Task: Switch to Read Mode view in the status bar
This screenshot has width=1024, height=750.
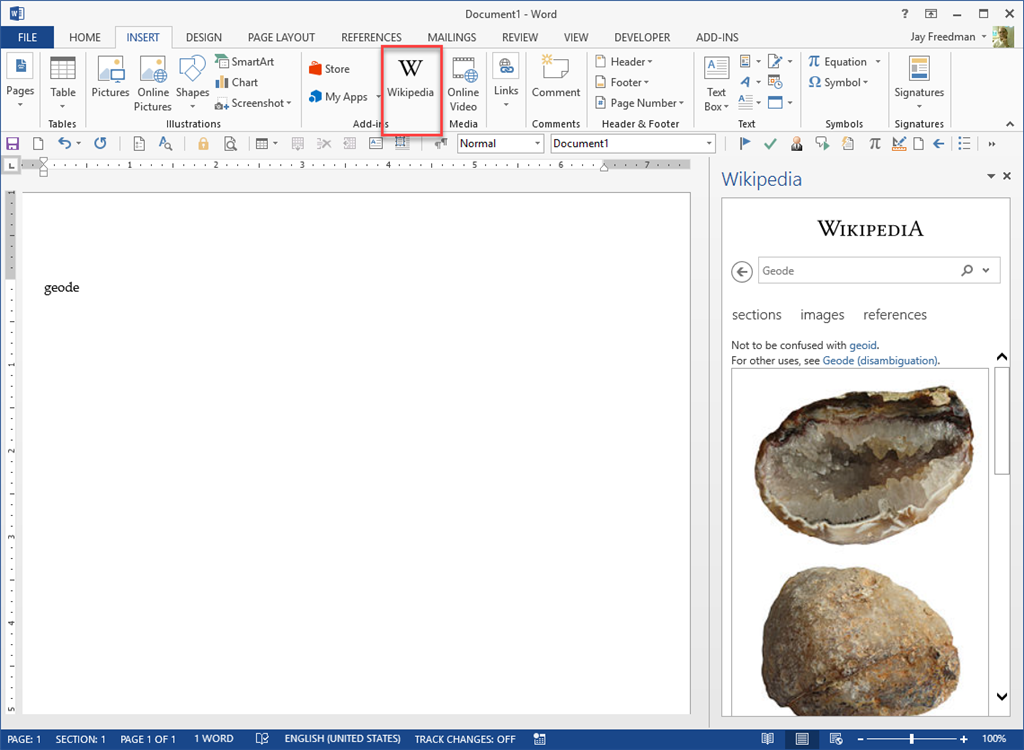Action: click(x=768, y=739)
